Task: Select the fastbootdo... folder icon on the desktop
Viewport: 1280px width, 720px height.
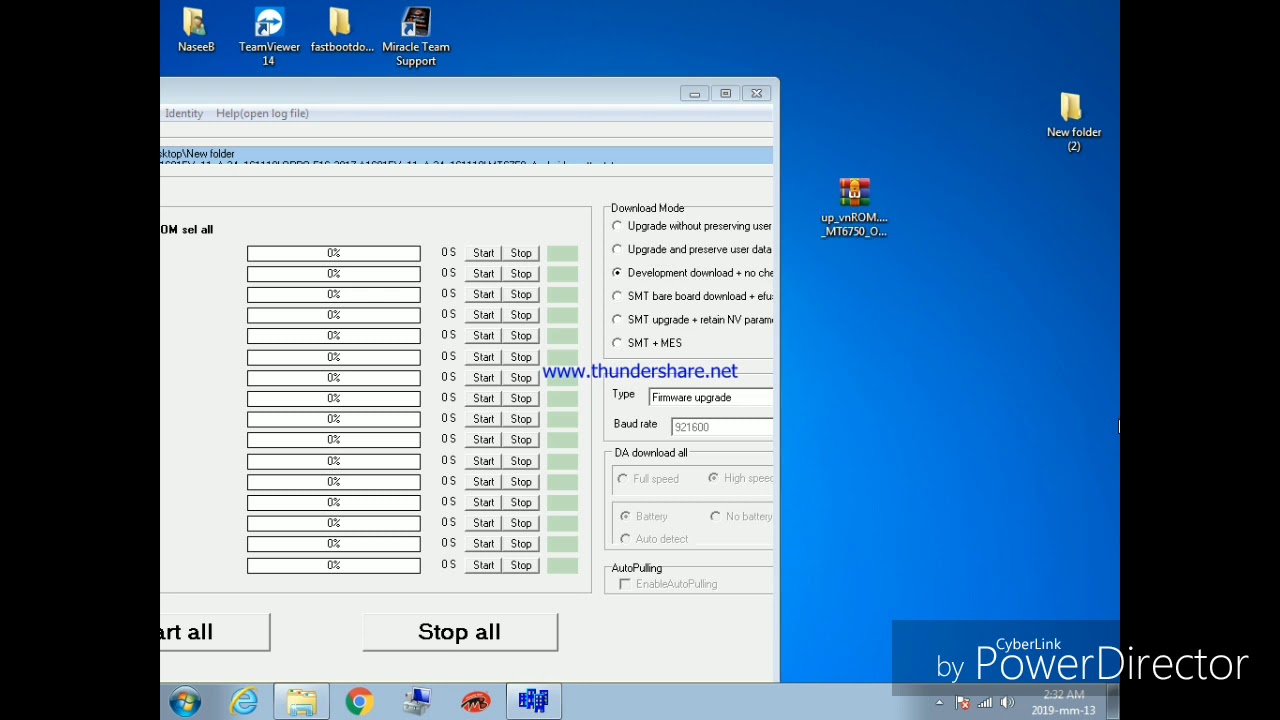Action: coord(342,31)
